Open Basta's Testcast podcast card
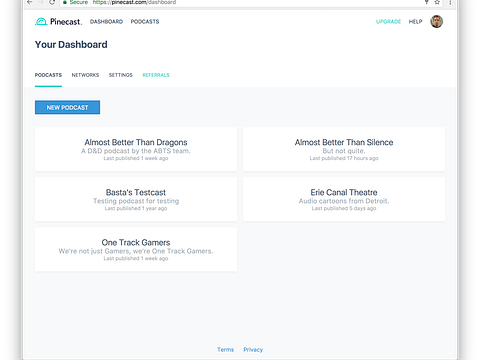The height and width of the screenshot is (360, 480). point(136,199)
